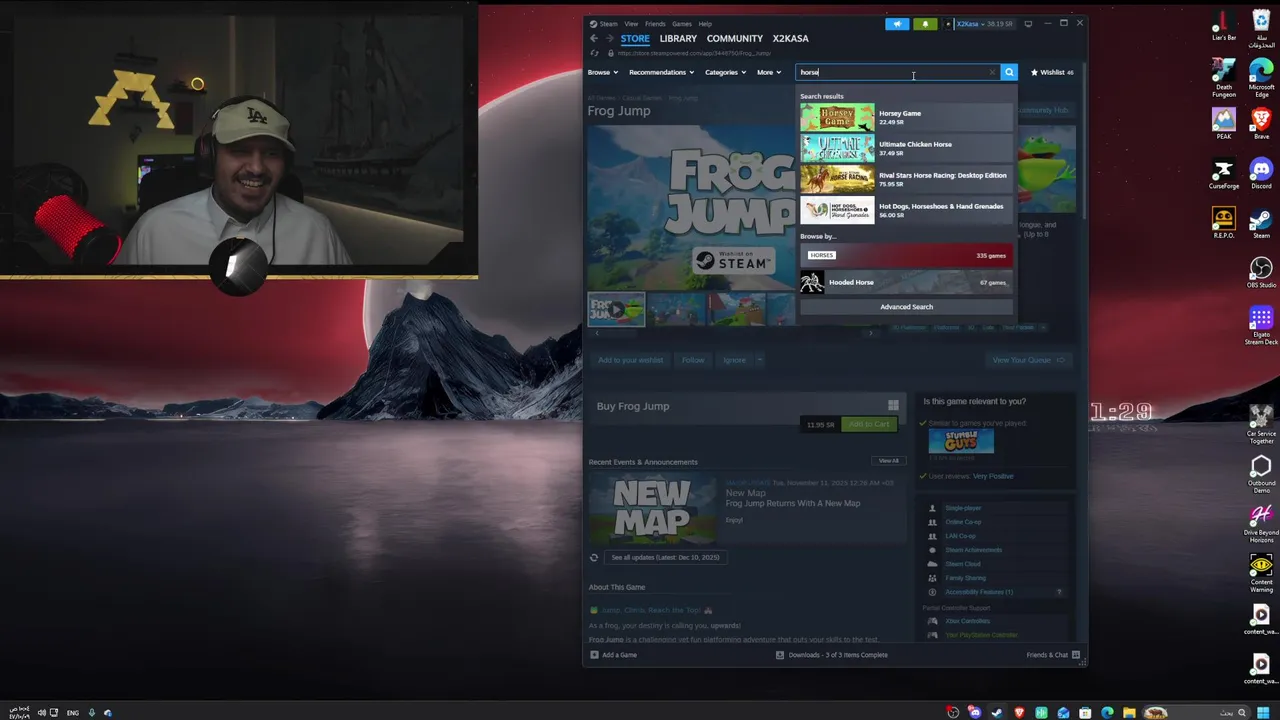The height and width of the screenshot is (720, 1280).
Task: Open the Games menu
Action: pyautogui.click(x=682, y=23)
